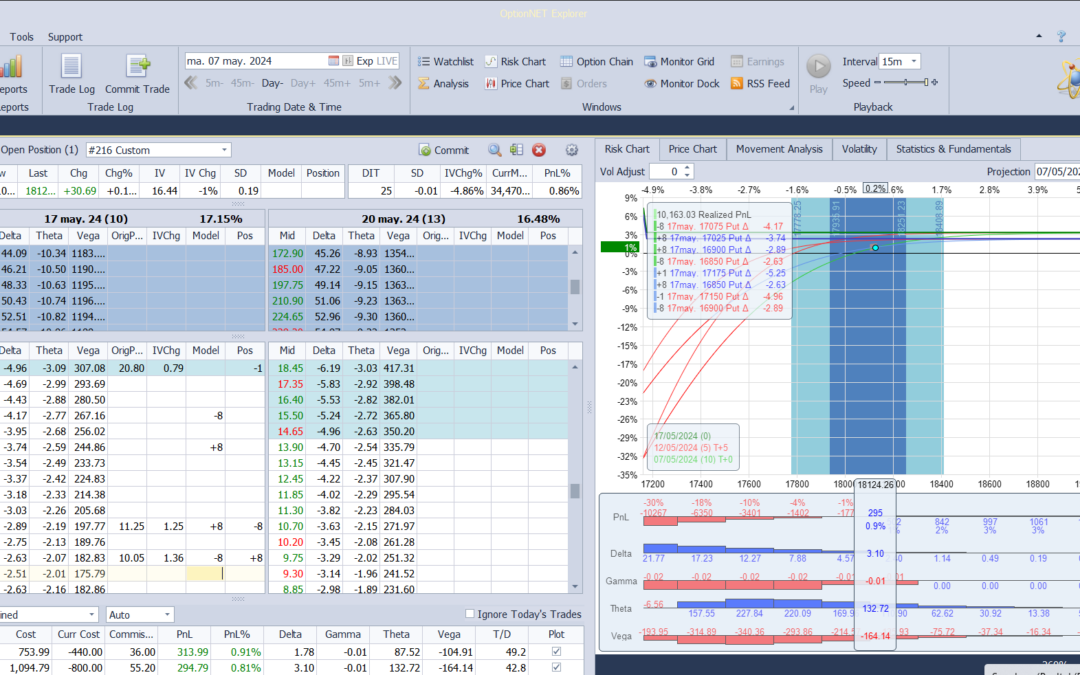Viewport: 1080px width, 675px height.
Task: Switch to the Price Chart tab
Action: [692, 149]
